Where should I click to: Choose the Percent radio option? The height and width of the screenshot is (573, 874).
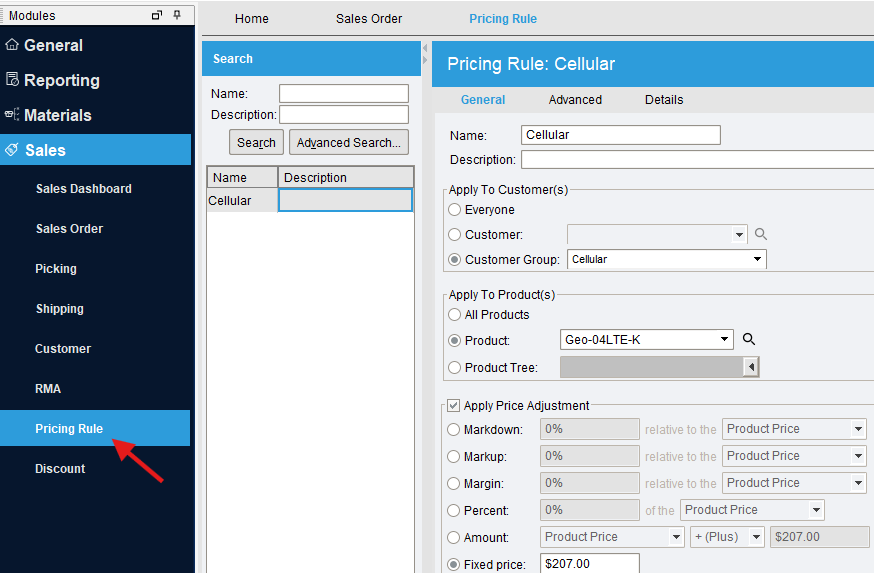pyautogui.click(x=454, y=511)
